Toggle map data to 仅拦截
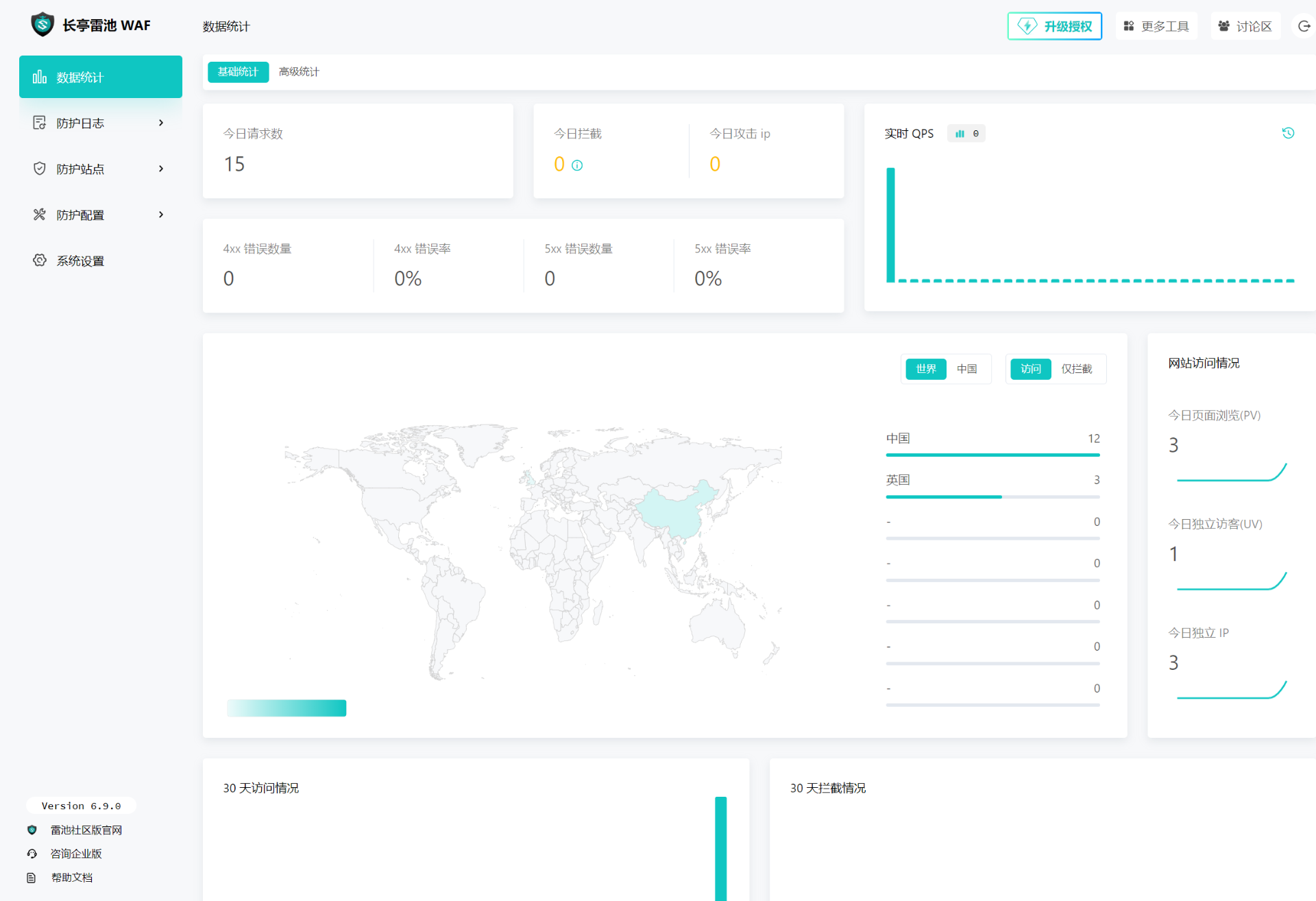The width and height of the screenshot is (1316, 901). pyautogui.click(x=1076, y=369)
